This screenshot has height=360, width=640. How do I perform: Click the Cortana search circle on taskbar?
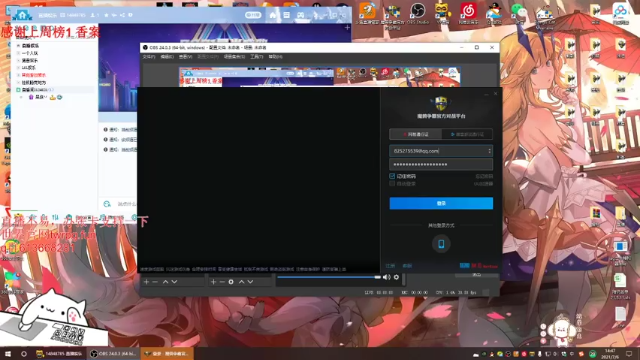pyautogui.click(x=24, y=353)
